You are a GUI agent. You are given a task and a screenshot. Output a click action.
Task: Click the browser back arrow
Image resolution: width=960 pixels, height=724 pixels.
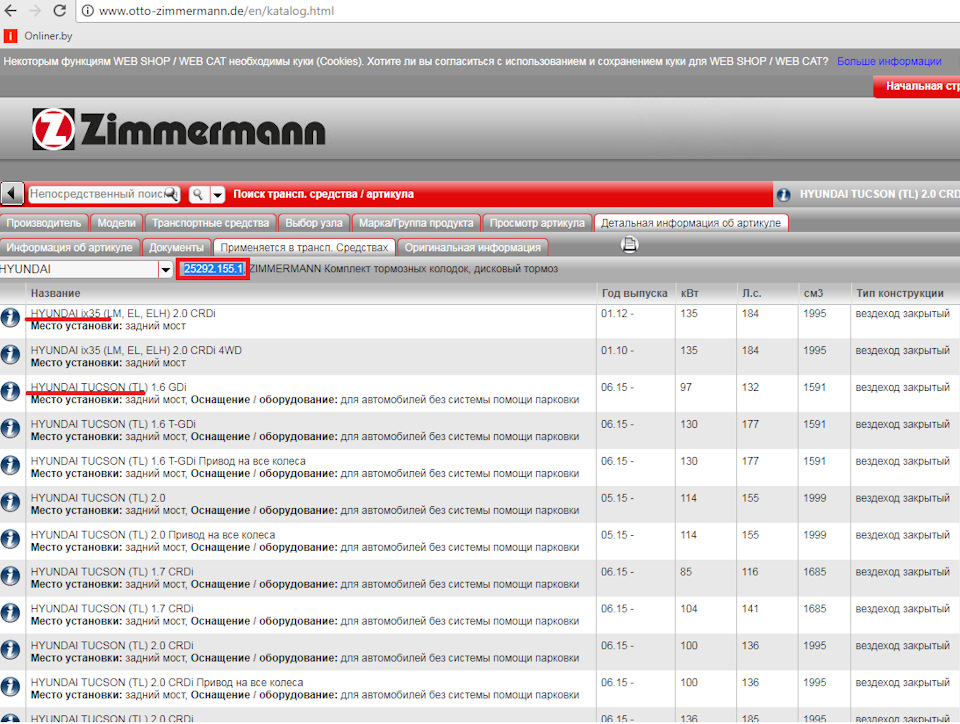[10, 10]
